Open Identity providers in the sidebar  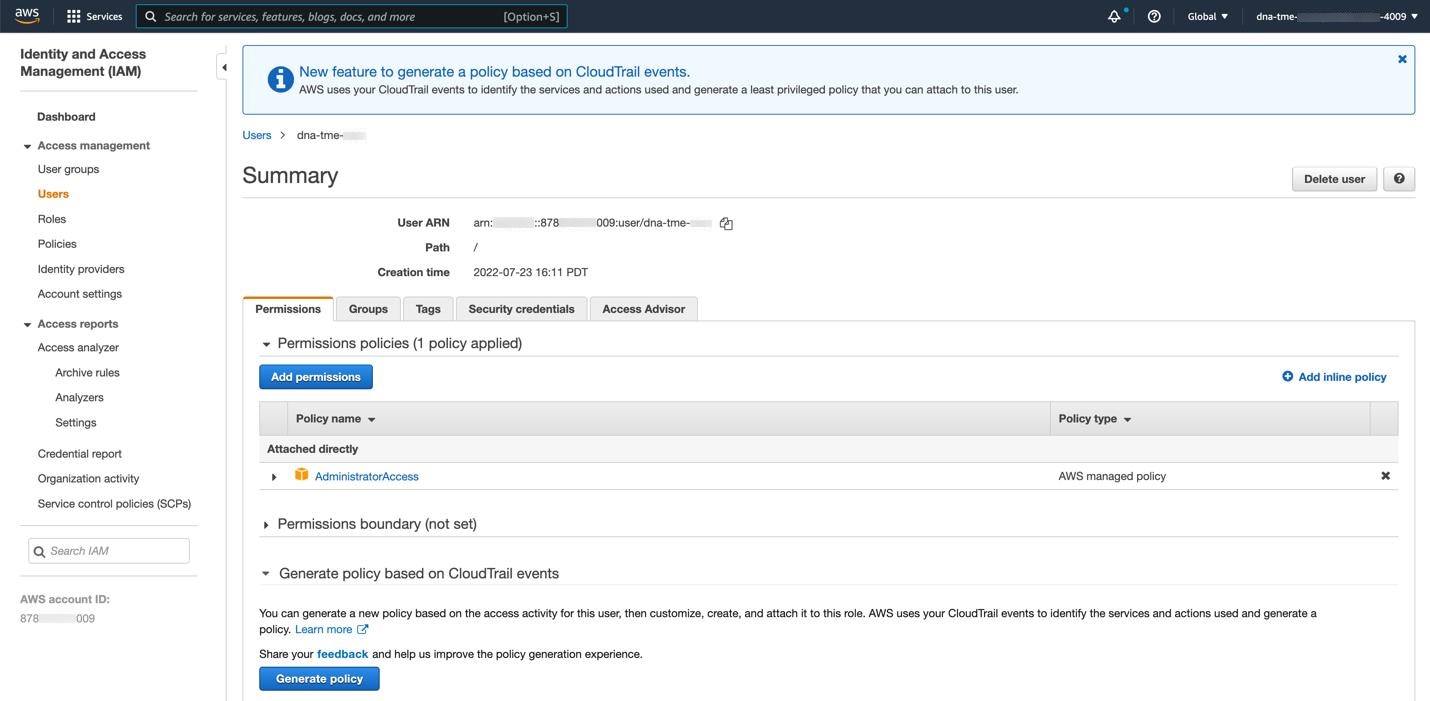pos(81,269)
